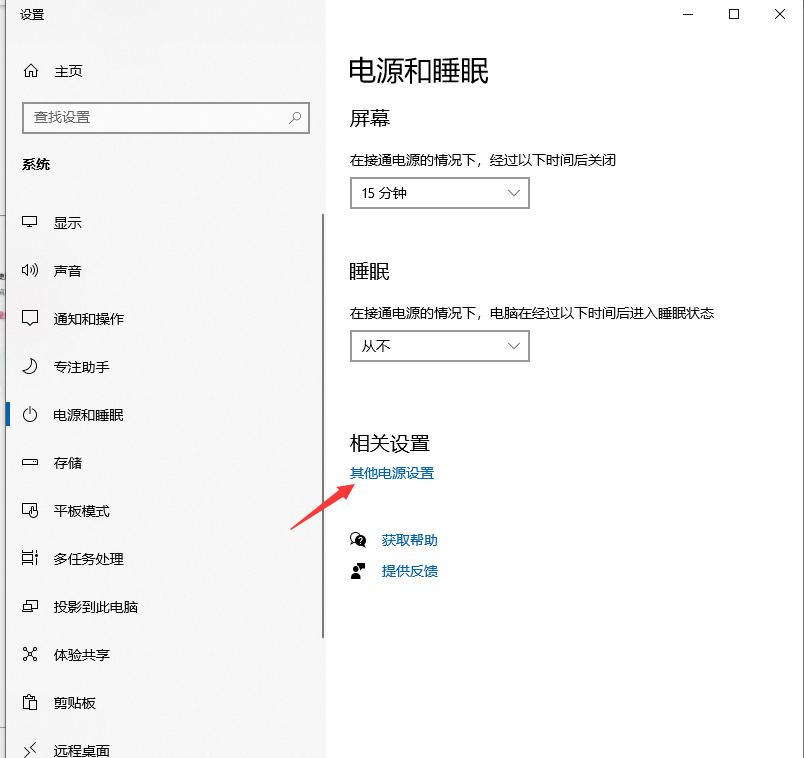This screenshot has width=804, height=758.
Task: Open 其他电源设置 additional power settings
Action: click(x=390, y=473)
